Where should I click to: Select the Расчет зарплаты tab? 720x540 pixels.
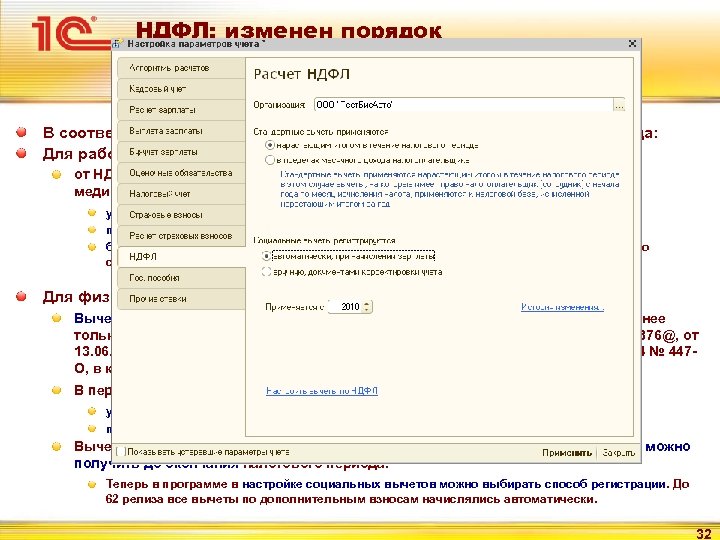[181, 110]
